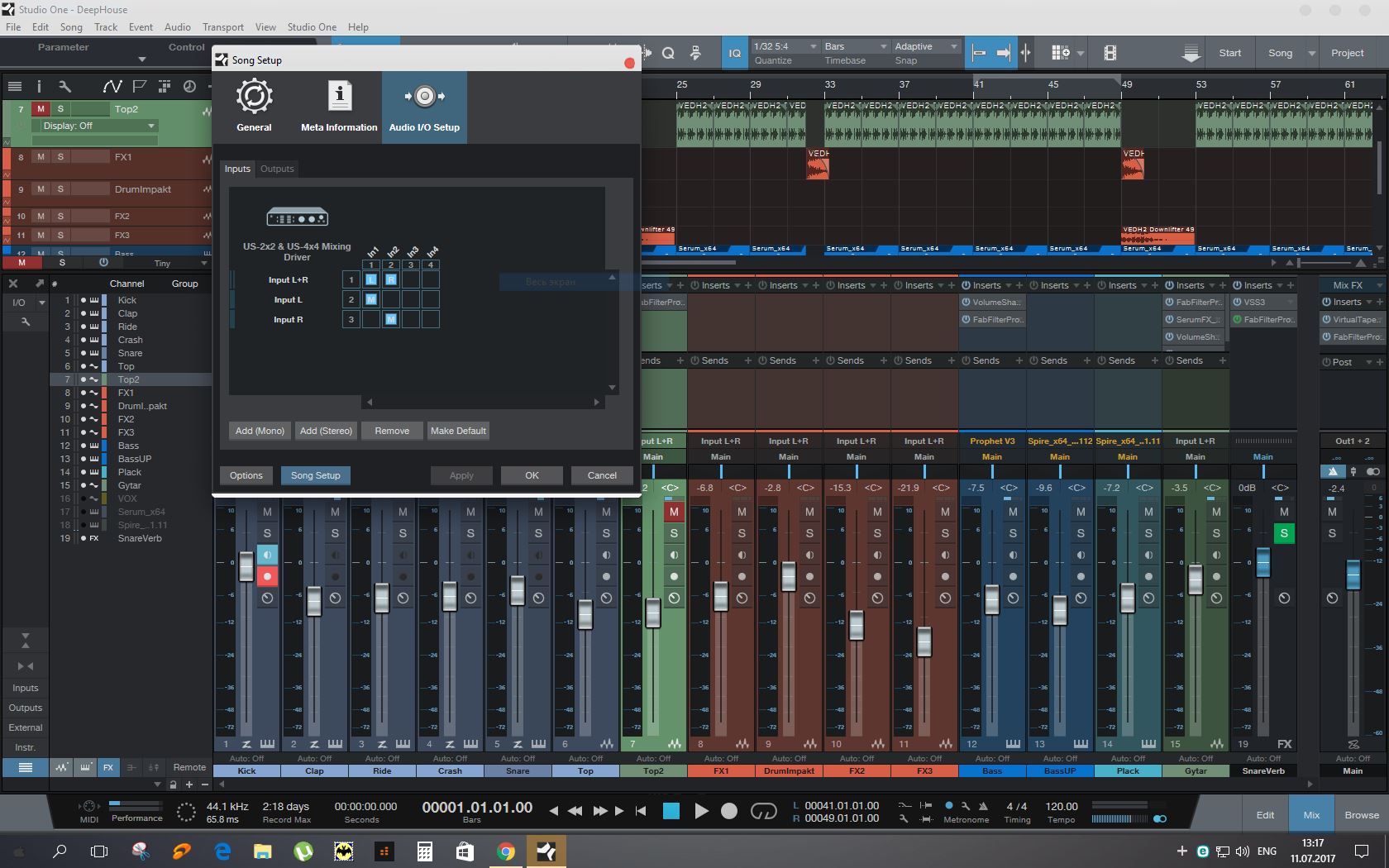Disable solo on the SnareVerb channel
This screenshot has width=1389, height=868.
coord(1284,533)
